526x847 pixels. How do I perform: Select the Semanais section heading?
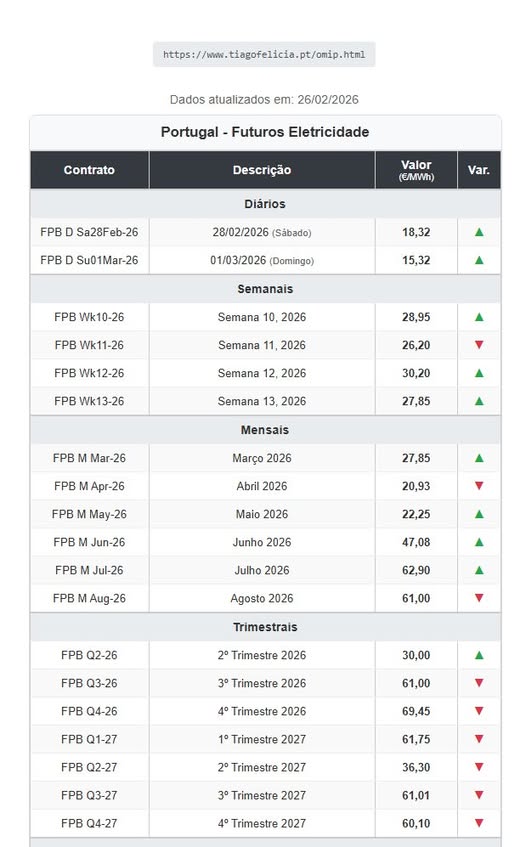(x=265, y=288)
